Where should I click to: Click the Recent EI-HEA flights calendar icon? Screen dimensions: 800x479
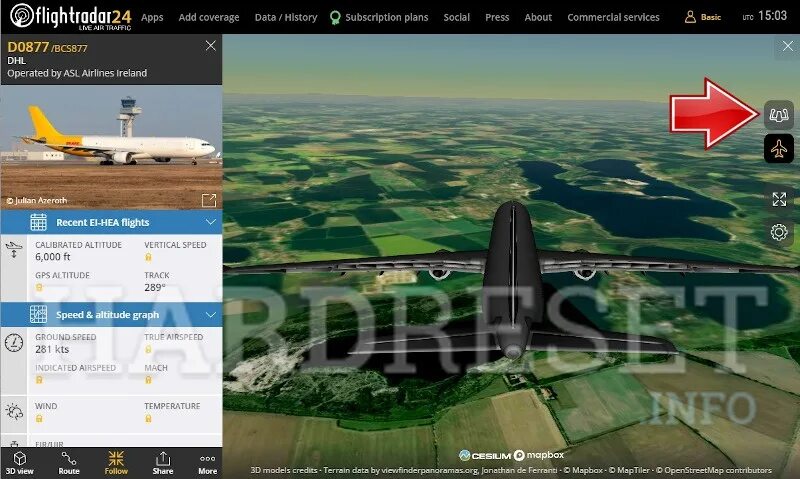coord(38,222)
